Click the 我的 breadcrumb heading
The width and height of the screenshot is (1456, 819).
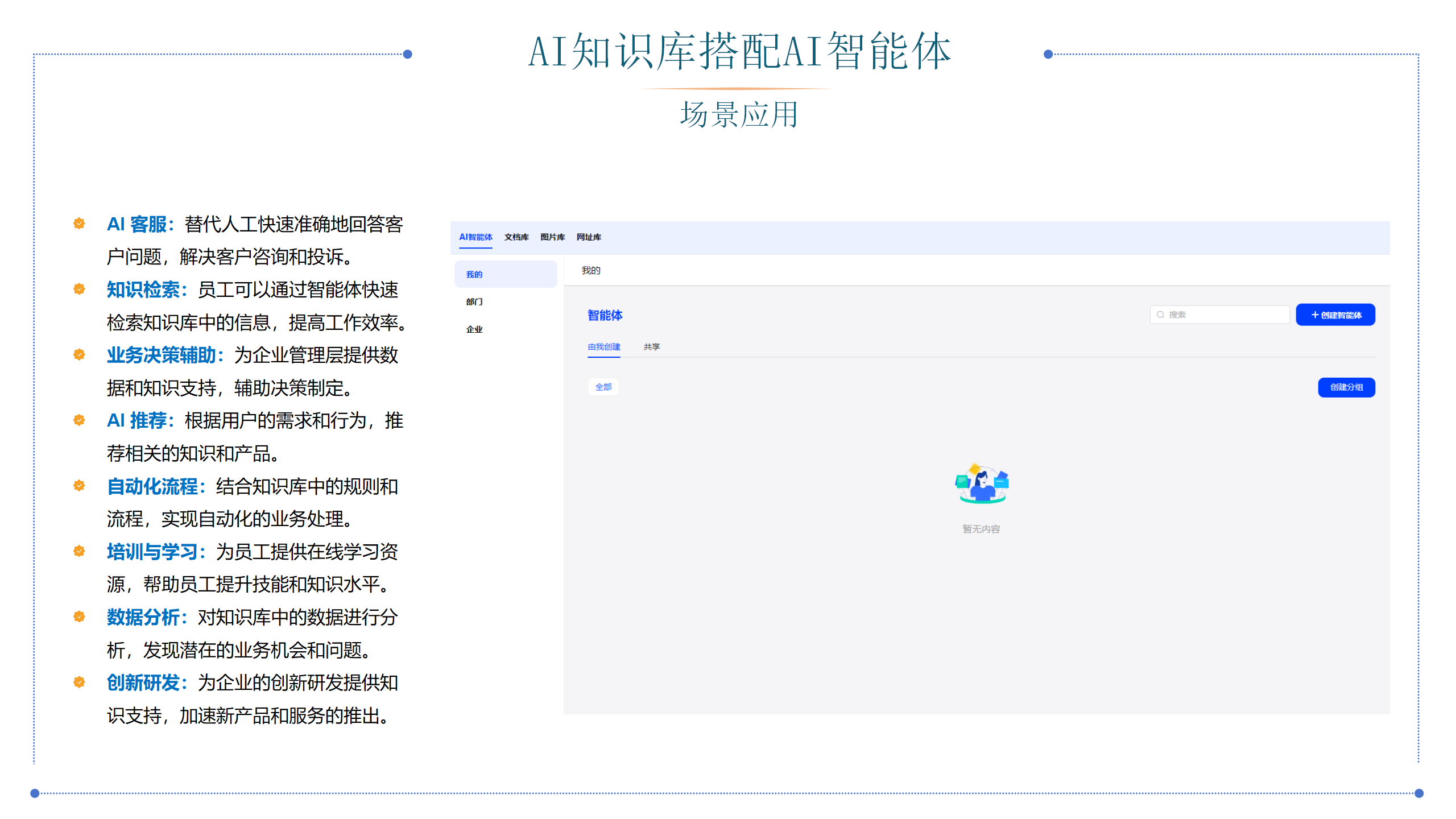click(591, 270)
